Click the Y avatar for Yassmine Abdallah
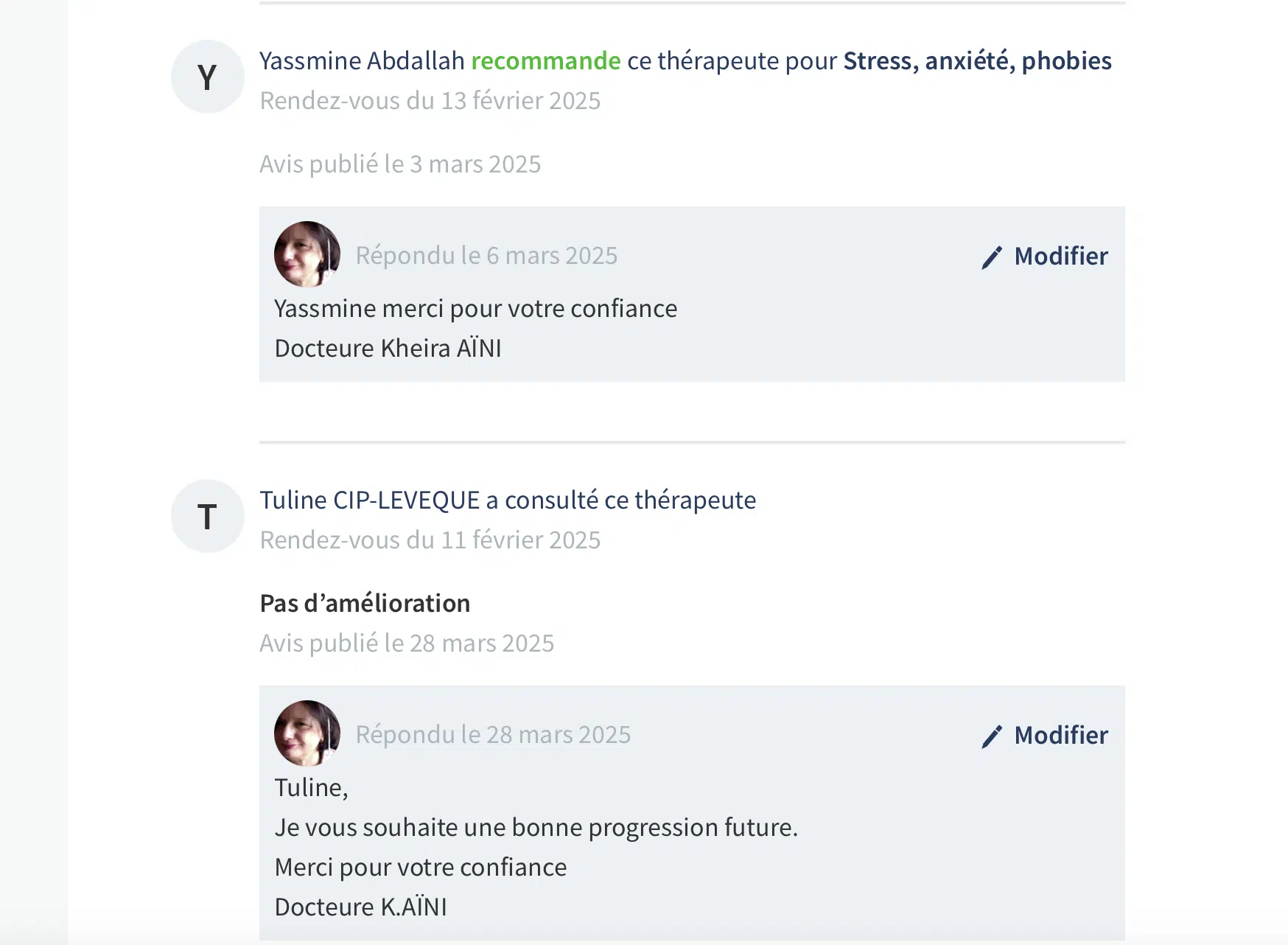The image size is (1288, 945). (x=207, y=77)
